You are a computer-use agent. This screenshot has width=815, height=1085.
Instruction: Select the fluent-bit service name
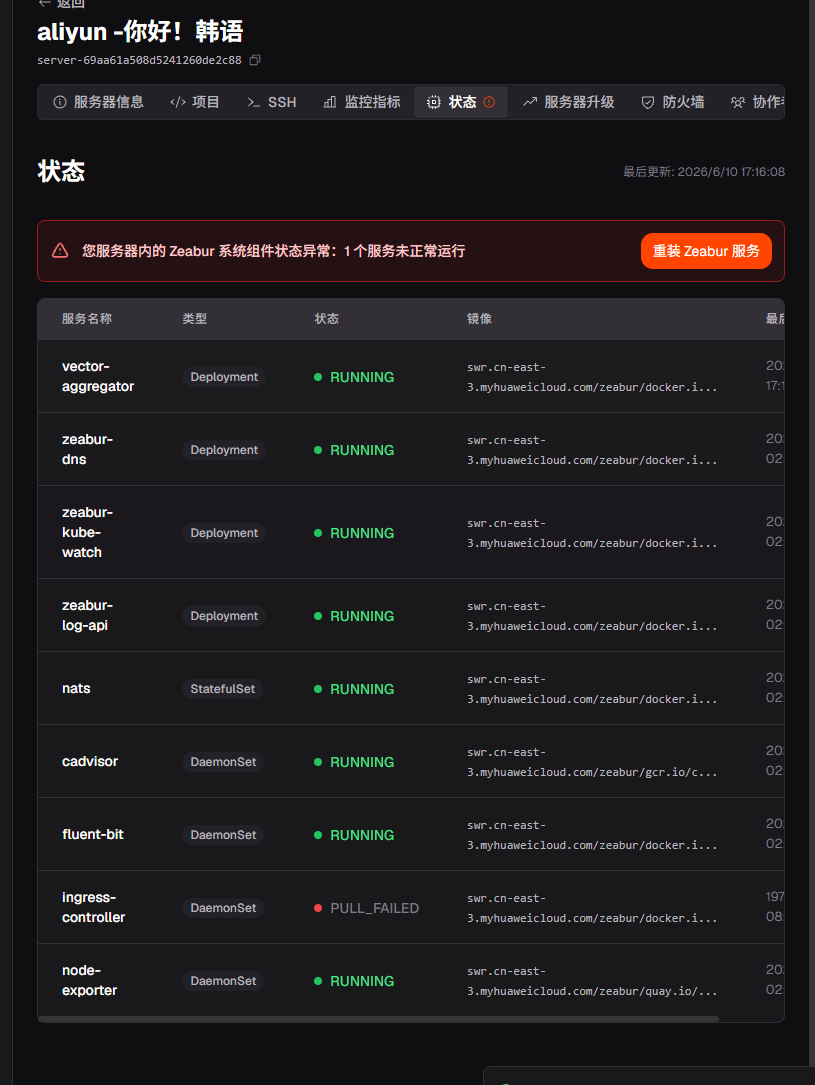(x=93, y=835)
